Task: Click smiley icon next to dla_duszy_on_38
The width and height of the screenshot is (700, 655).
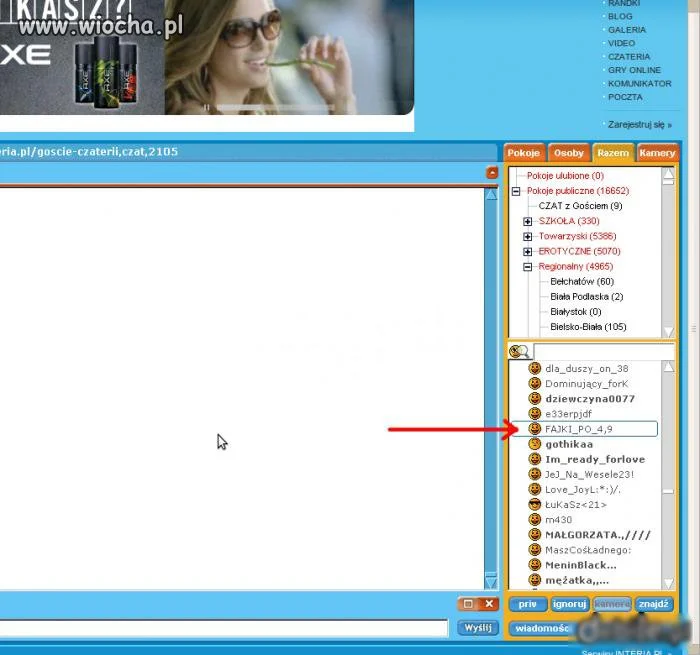Action: click(534, 368)
